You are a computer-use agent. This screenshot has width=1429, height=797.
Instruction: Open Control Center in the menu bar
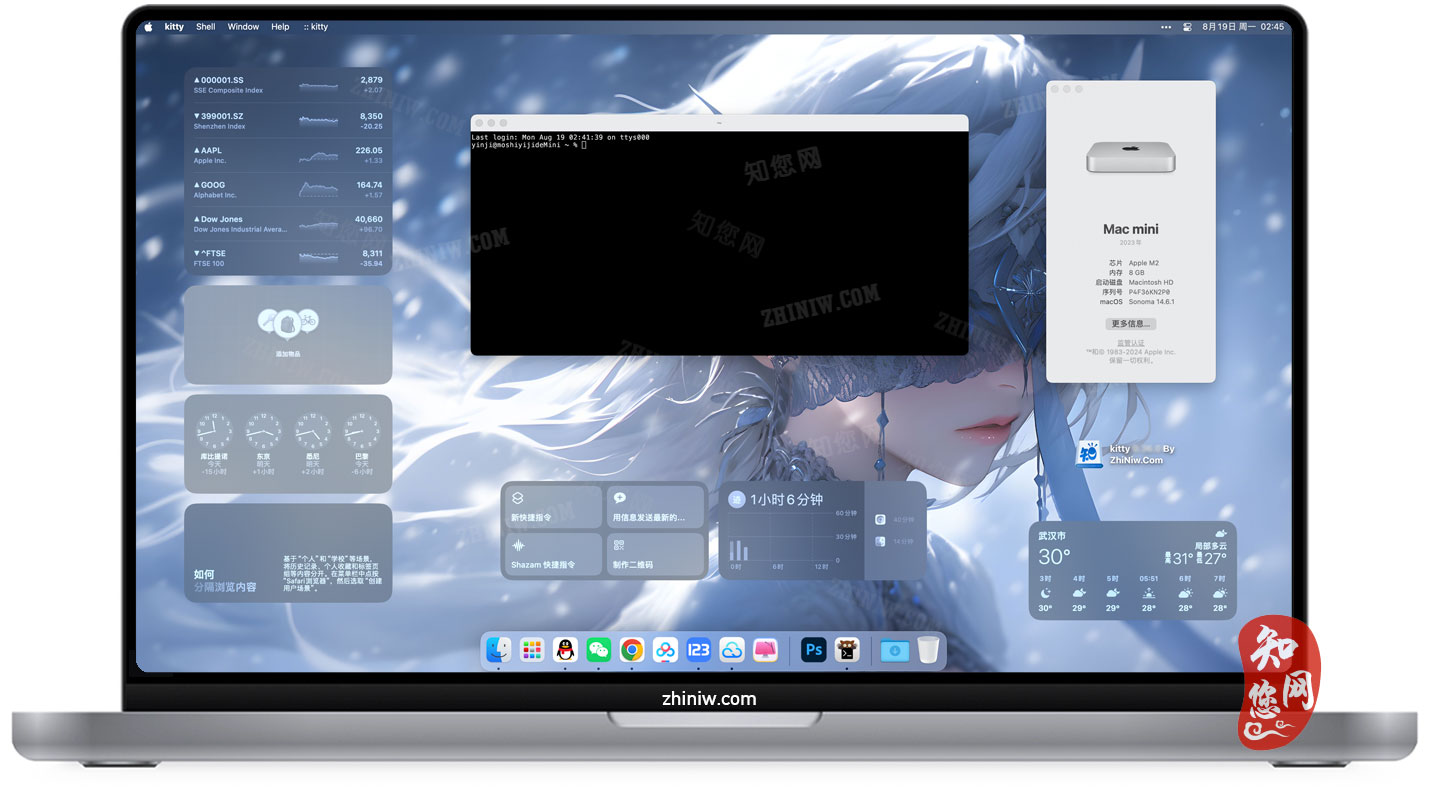(x=1188, y=27)
